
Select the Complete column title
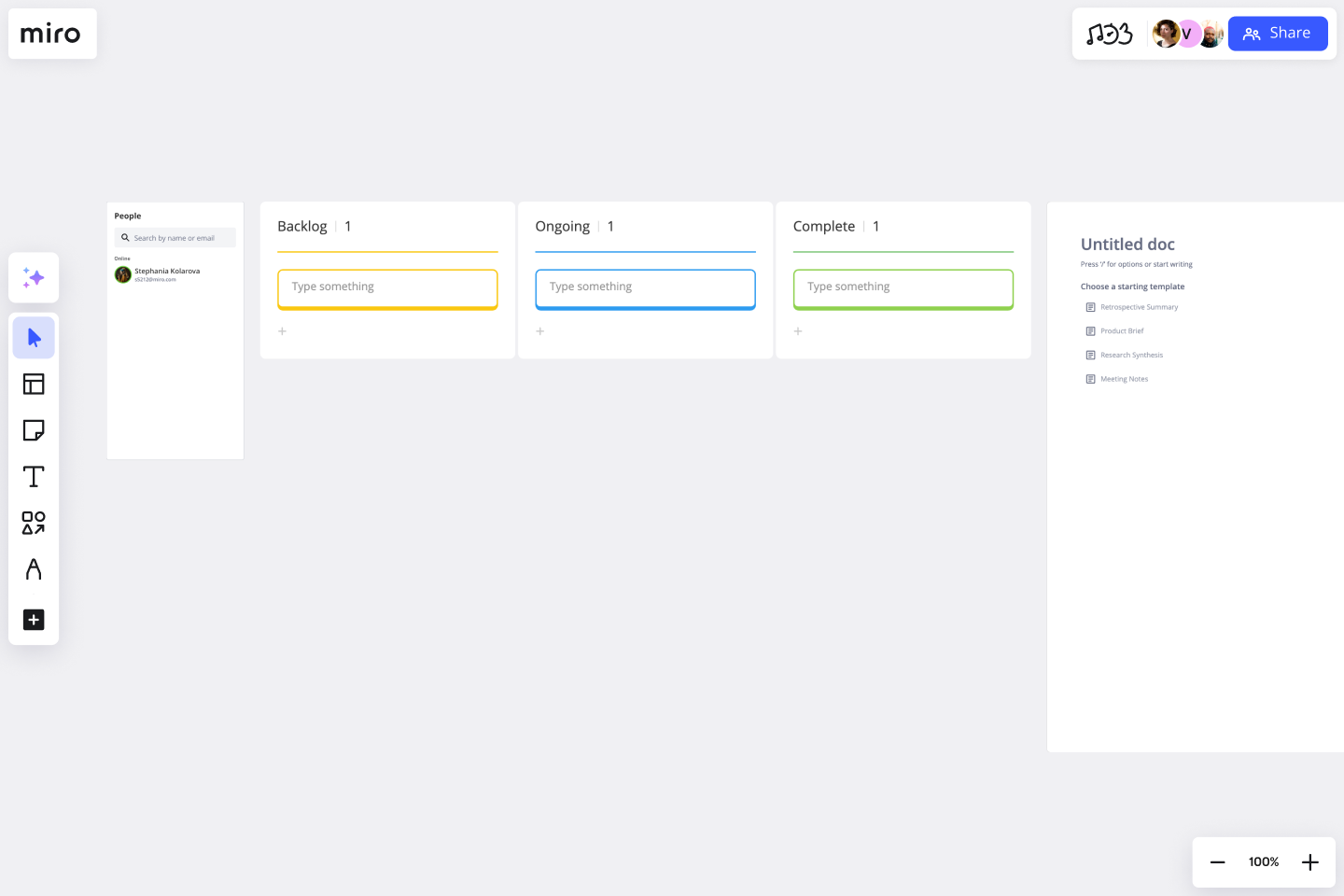(824, 227)
